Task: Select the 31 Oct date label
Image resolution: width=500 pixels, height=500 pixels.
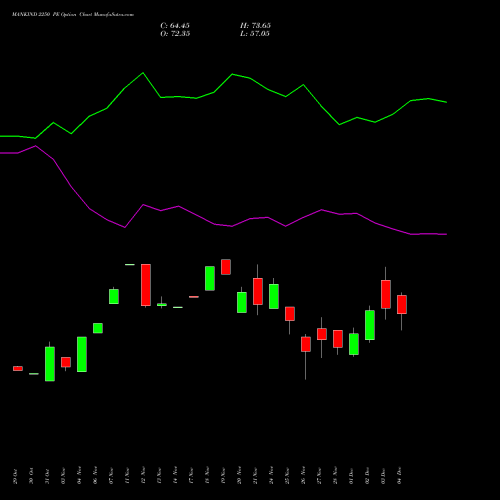Action: (x=47, y=476)
